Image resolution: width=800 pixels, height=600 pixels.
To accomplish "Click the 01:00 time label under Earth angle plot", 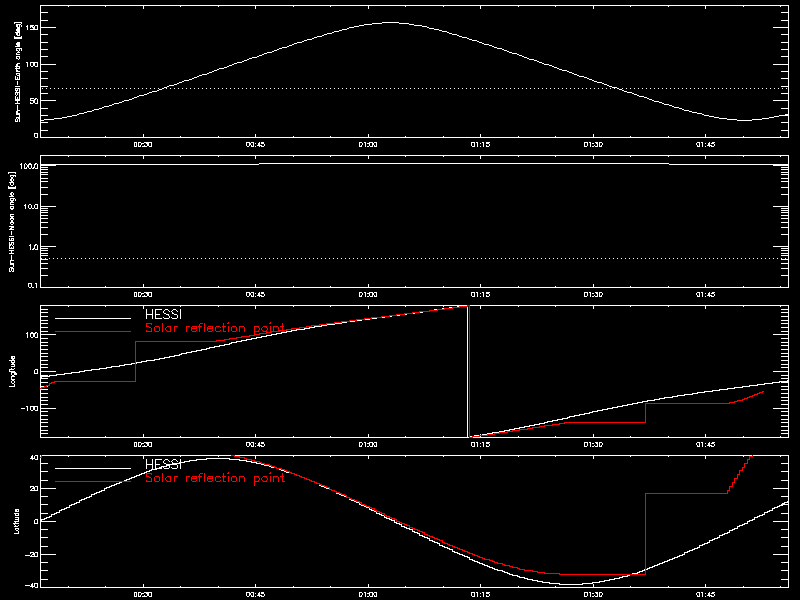I will [368, 145].
